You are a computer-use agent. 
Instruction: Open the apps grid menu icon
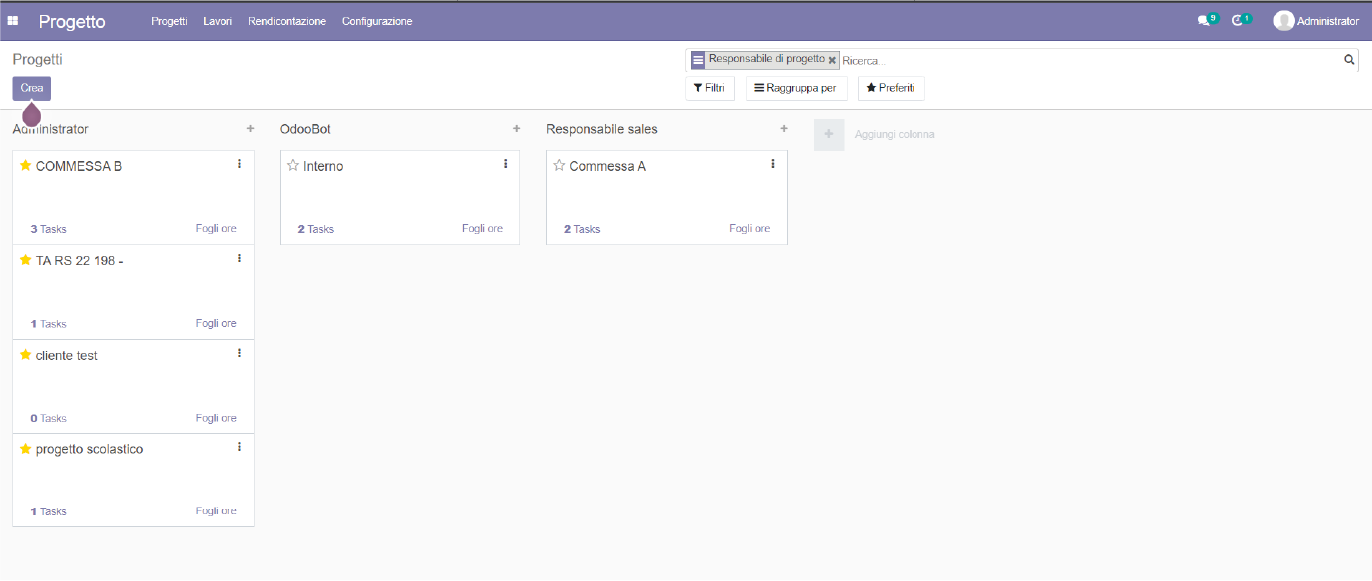[13, 21]
